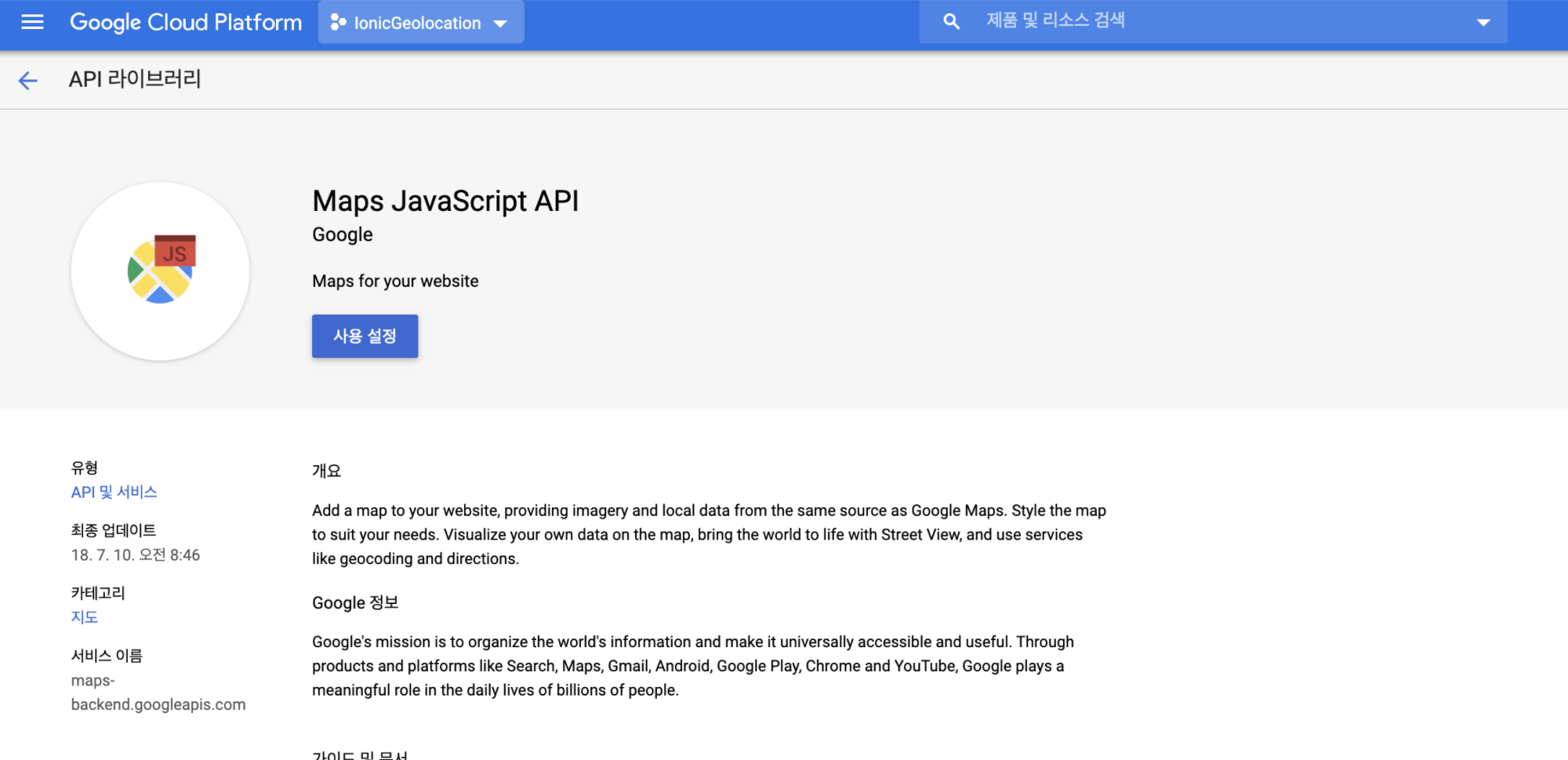Click the Maps JavaScript API logo thumbnail
Screen dimensions: 1568x760
[x=161, y=271]
